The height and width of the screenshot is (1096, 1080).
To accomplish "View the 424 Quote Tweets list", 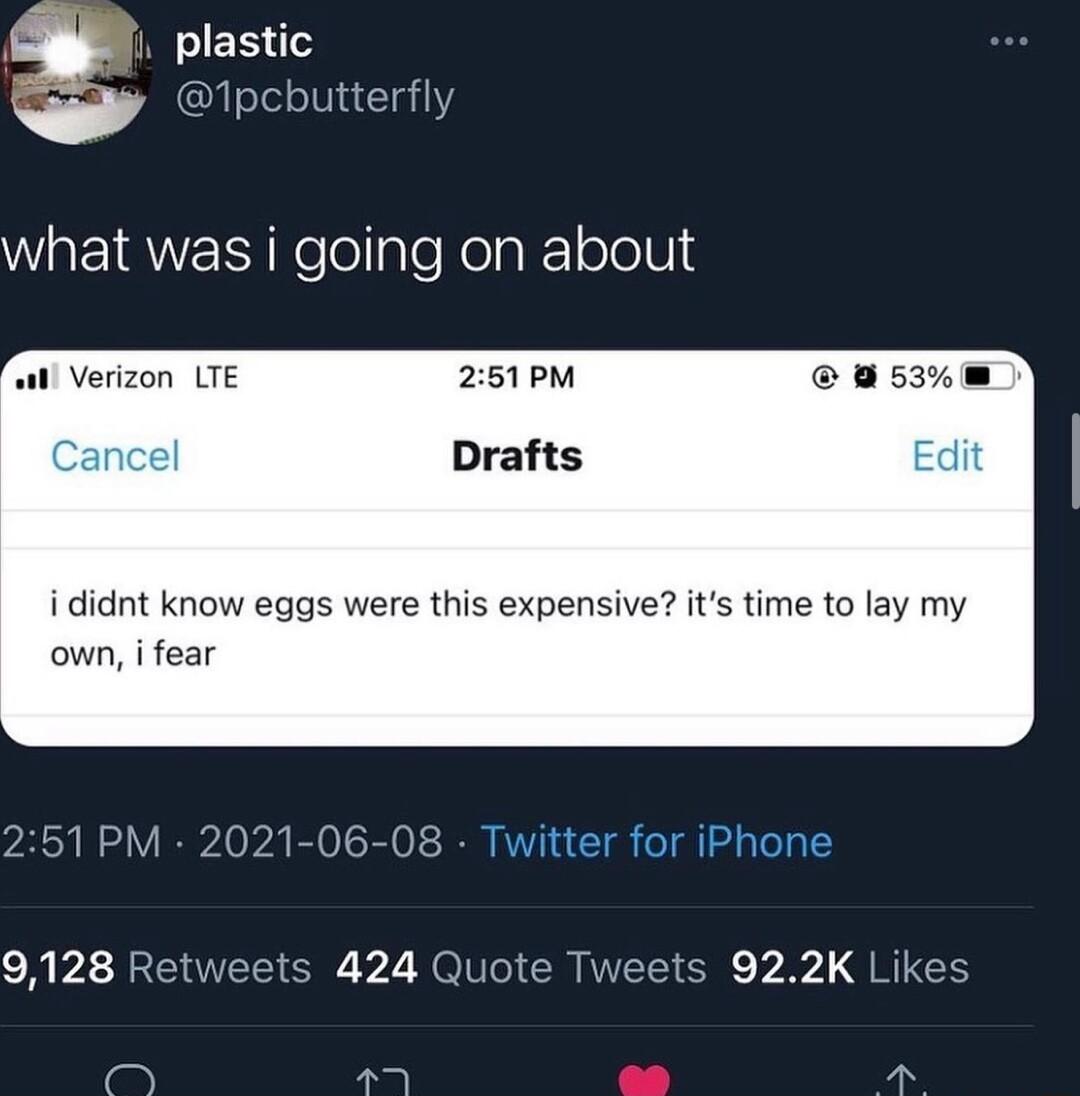I will pyautogui.click(x=521, y=967).
